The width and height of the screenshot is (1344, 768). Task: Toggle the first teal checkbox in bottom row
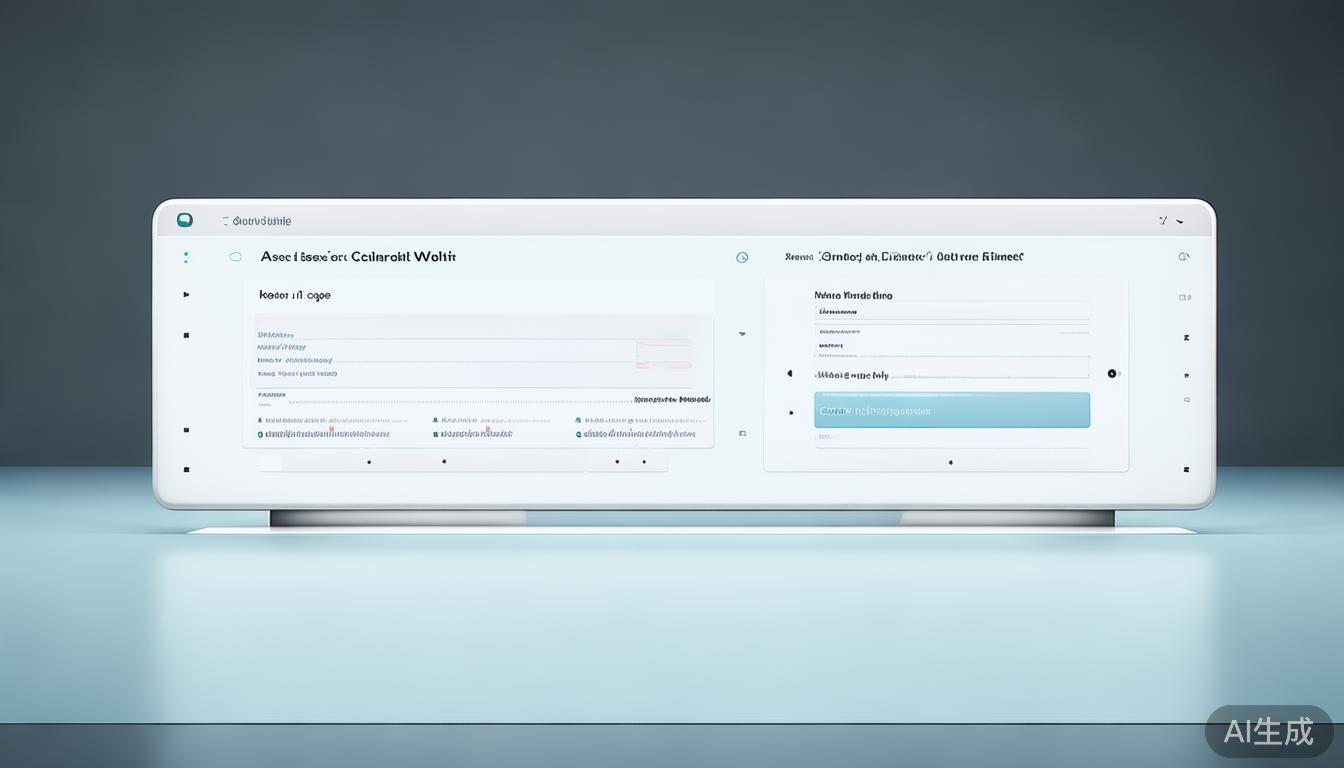click(x=261, y=434)
